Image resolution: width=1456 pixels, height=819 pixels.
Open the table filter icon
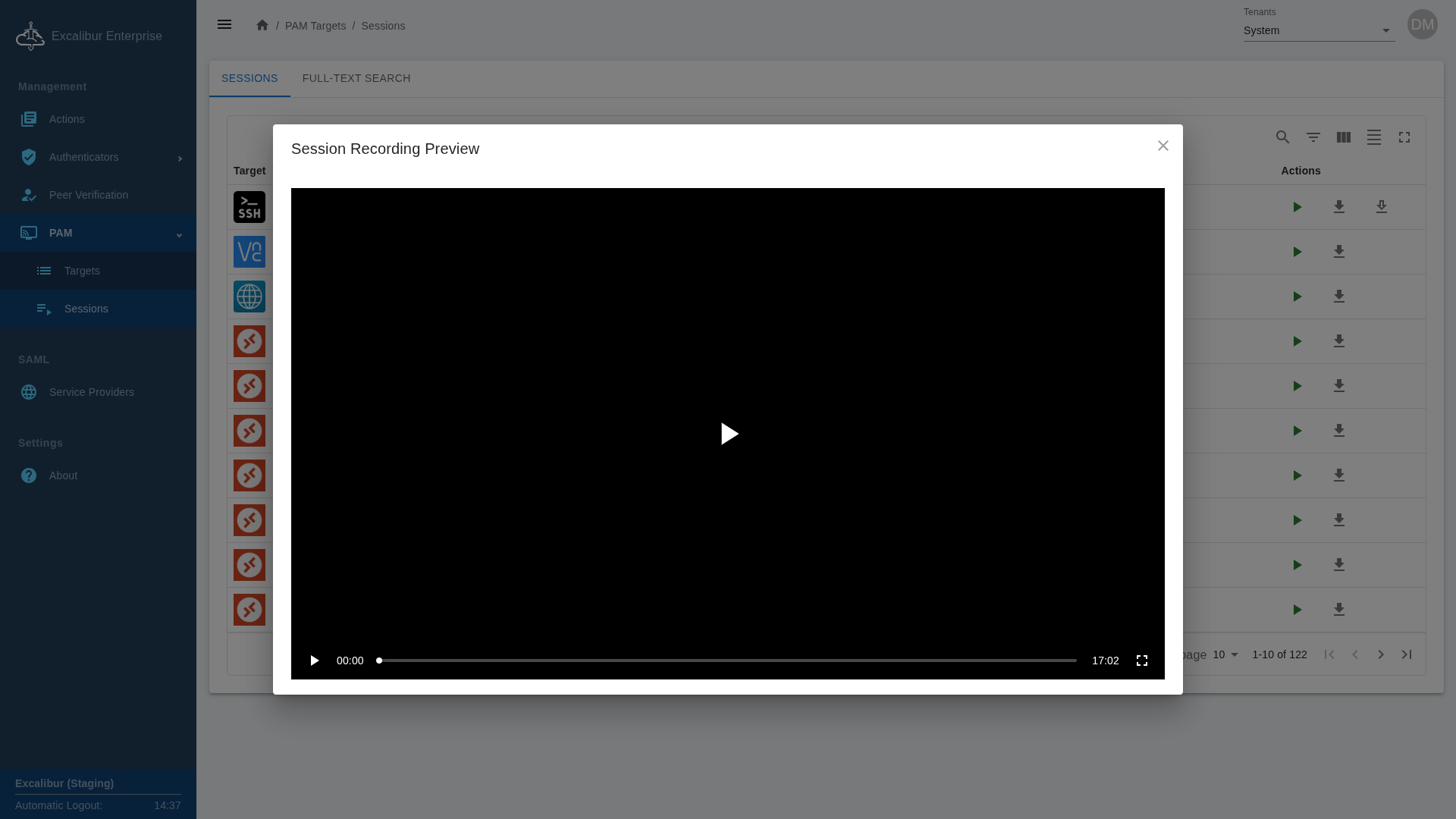click(x=1313, y=137)
